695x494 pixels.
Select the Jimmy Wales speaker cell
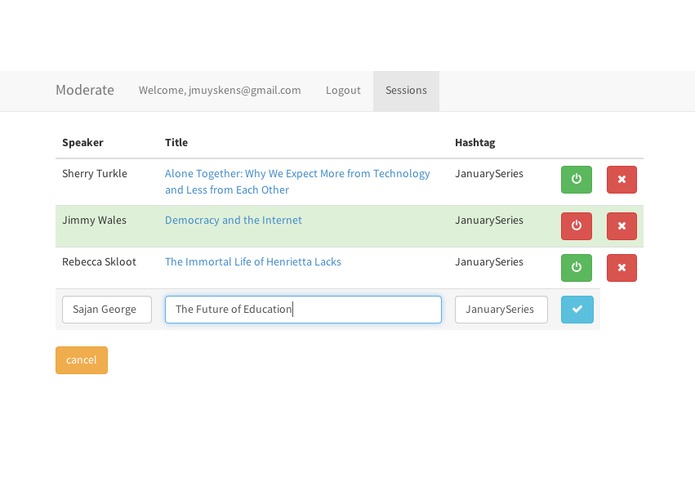(x=94, y=220)
